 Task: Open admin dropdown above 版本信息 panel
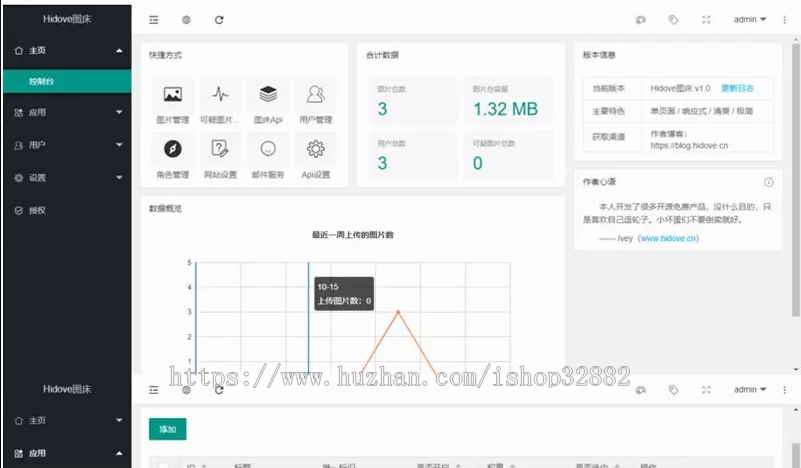tap(750, 19)
